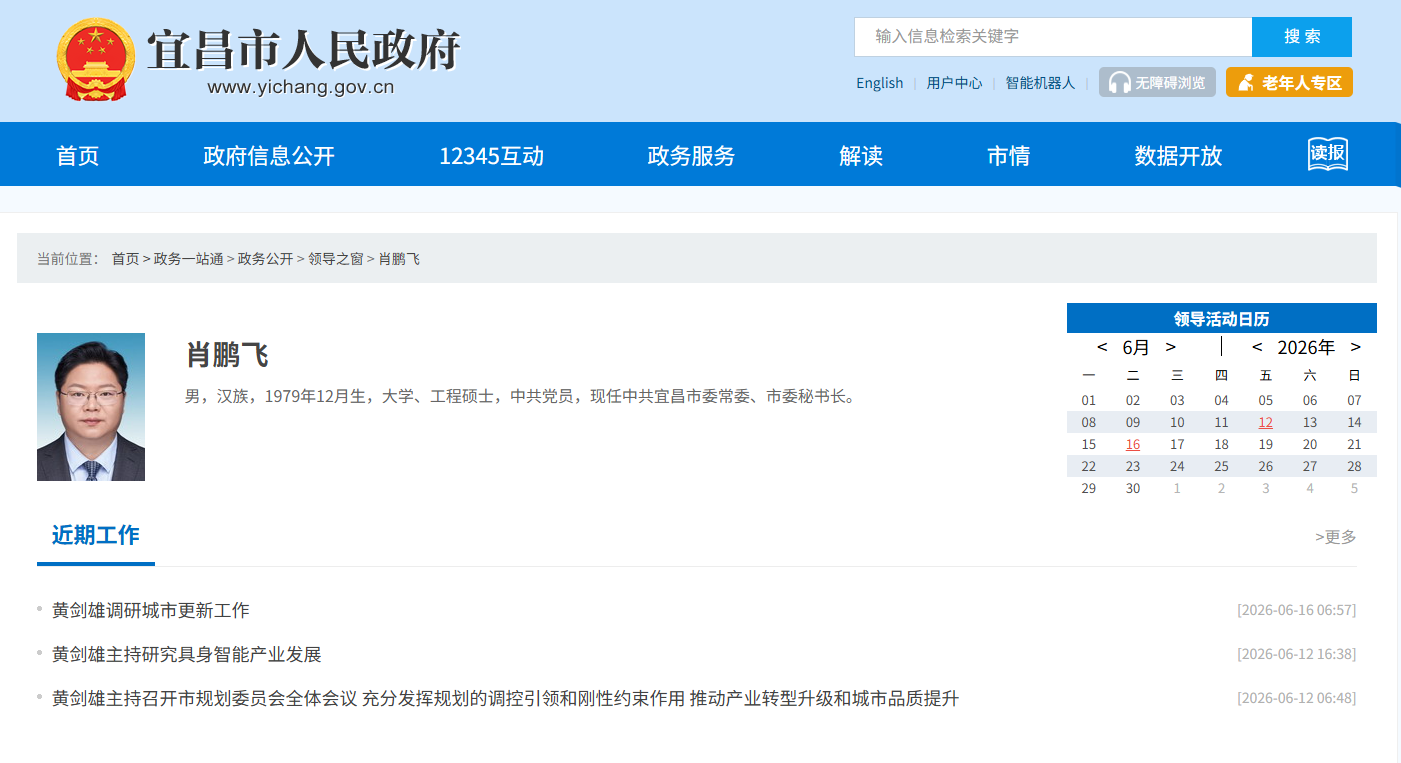Select the 近期工作 tab
Viewport: 1401px width, 763px height.
(96, 535)
